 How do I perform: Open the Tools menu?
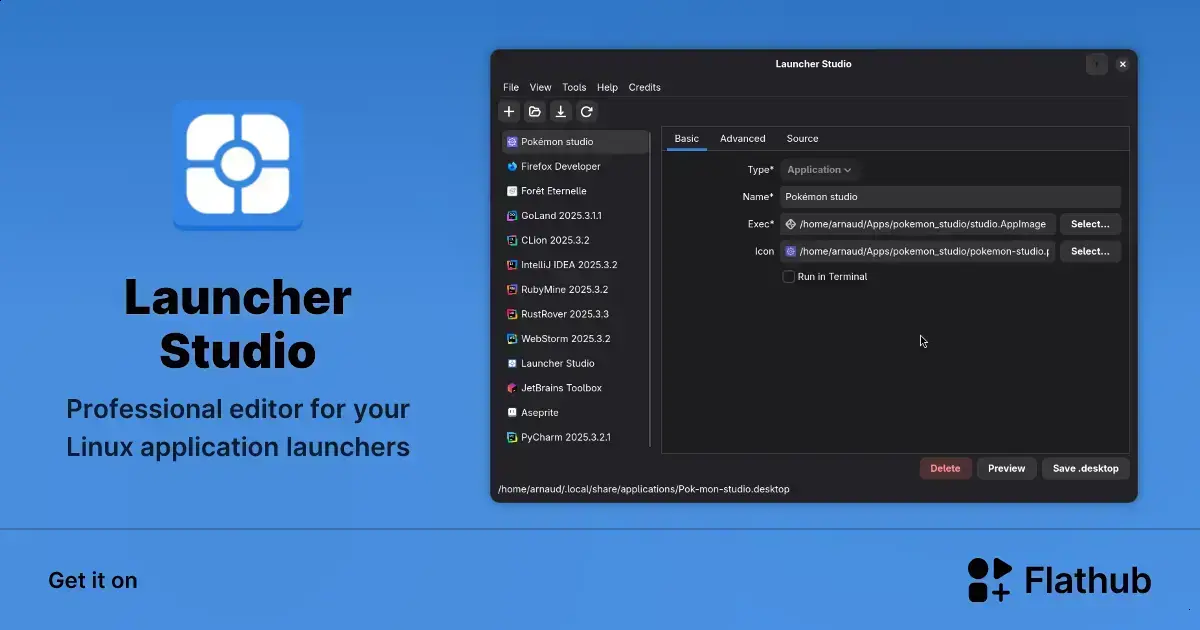tap(574, 88)
